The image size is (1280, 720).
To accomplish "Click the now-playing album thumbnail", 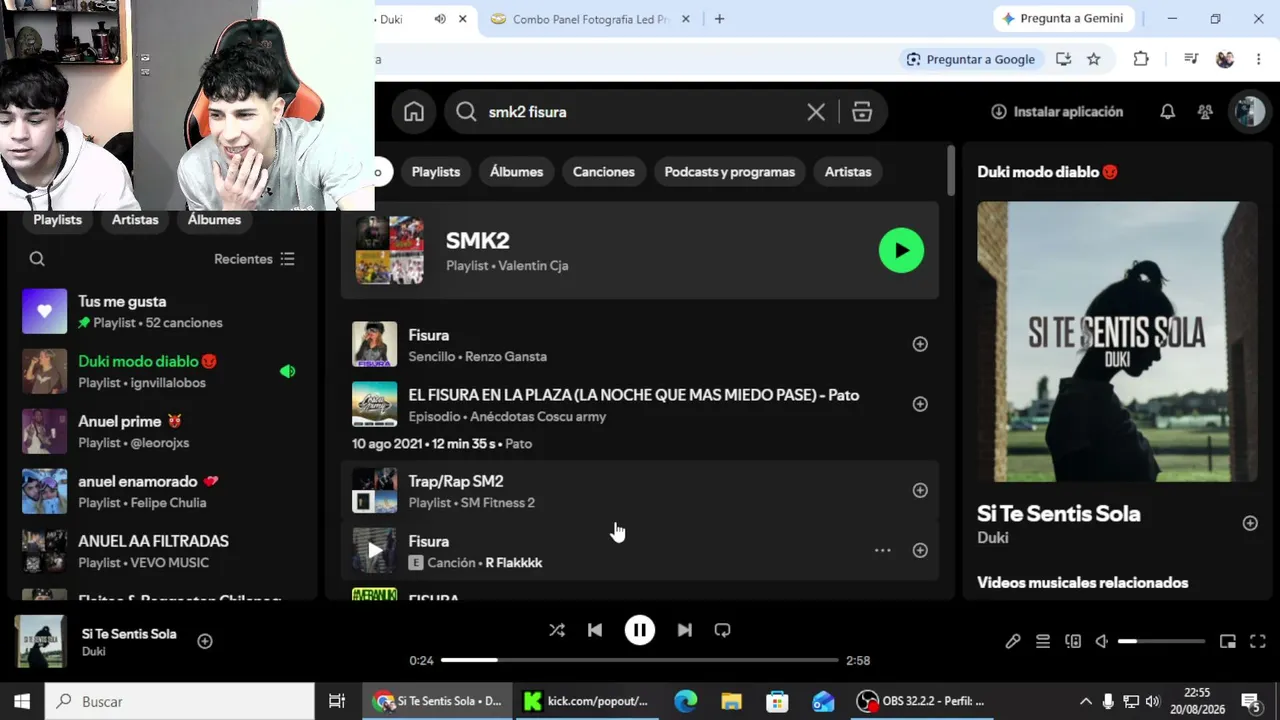I will 41,641.
